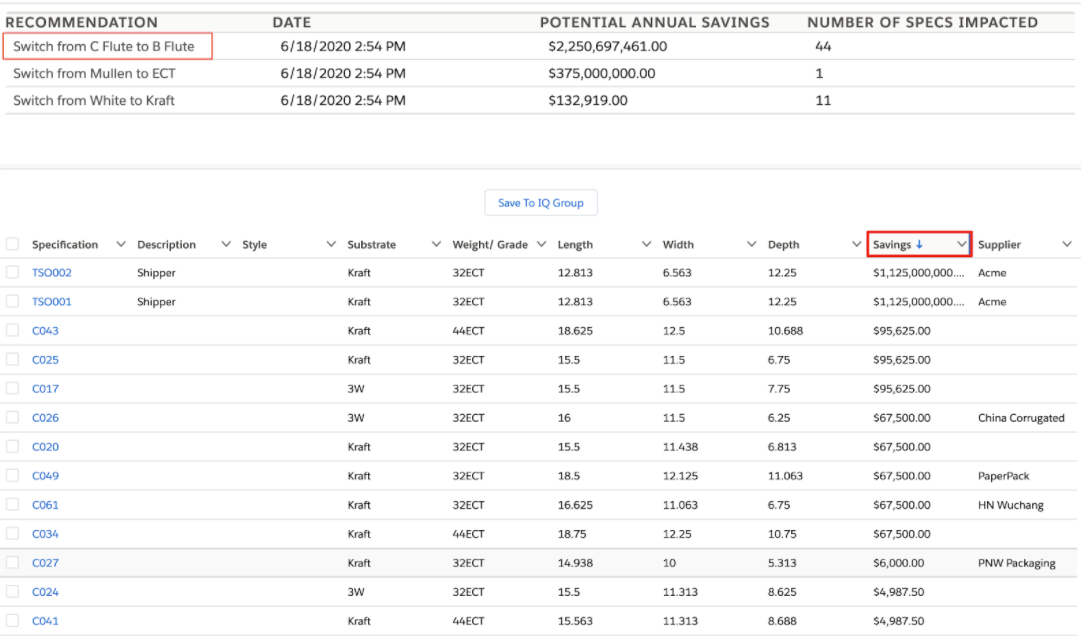Click the Width column header label
1081x636 pixels.
point(678,245)
